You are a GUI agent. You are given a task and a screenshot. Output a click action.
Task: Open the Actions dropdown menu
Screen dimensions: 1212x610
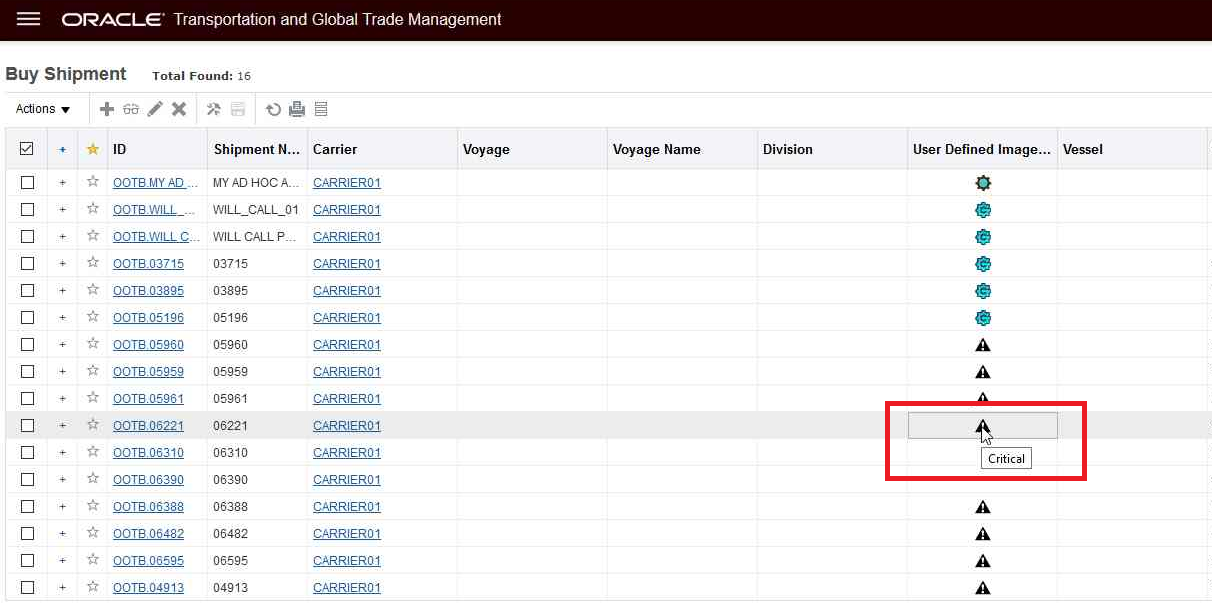tap(43, 109)
